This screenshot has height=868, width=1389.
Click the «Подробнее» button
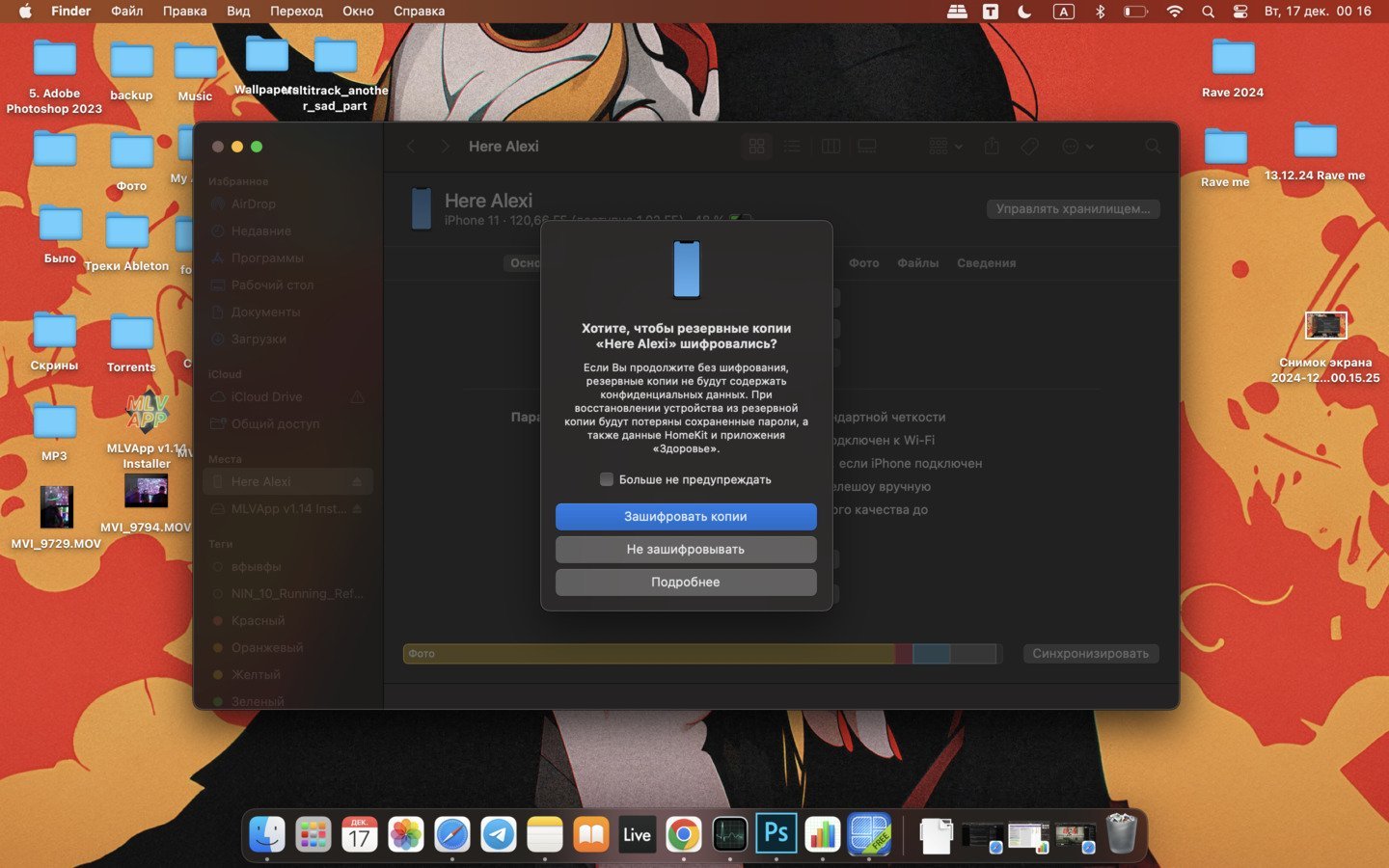click(686, 583)
